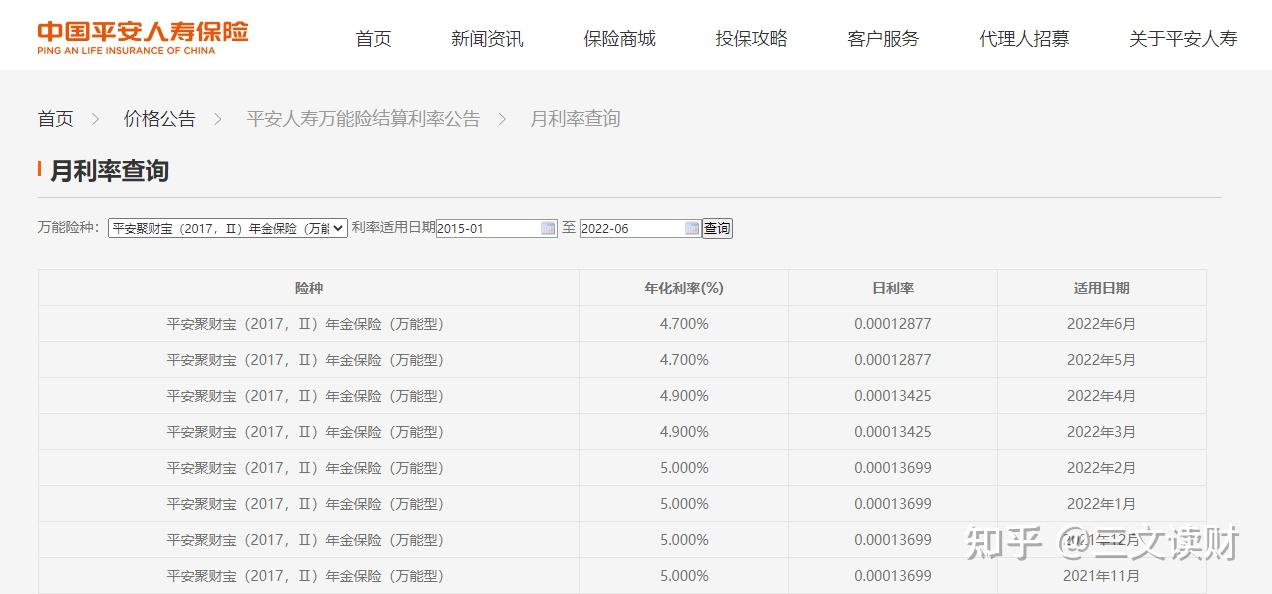Click daily rate 0.00013425 in the 2022年4月 row
The width and height of the screenshot is (1272, 594).
(x=893, y=396)
